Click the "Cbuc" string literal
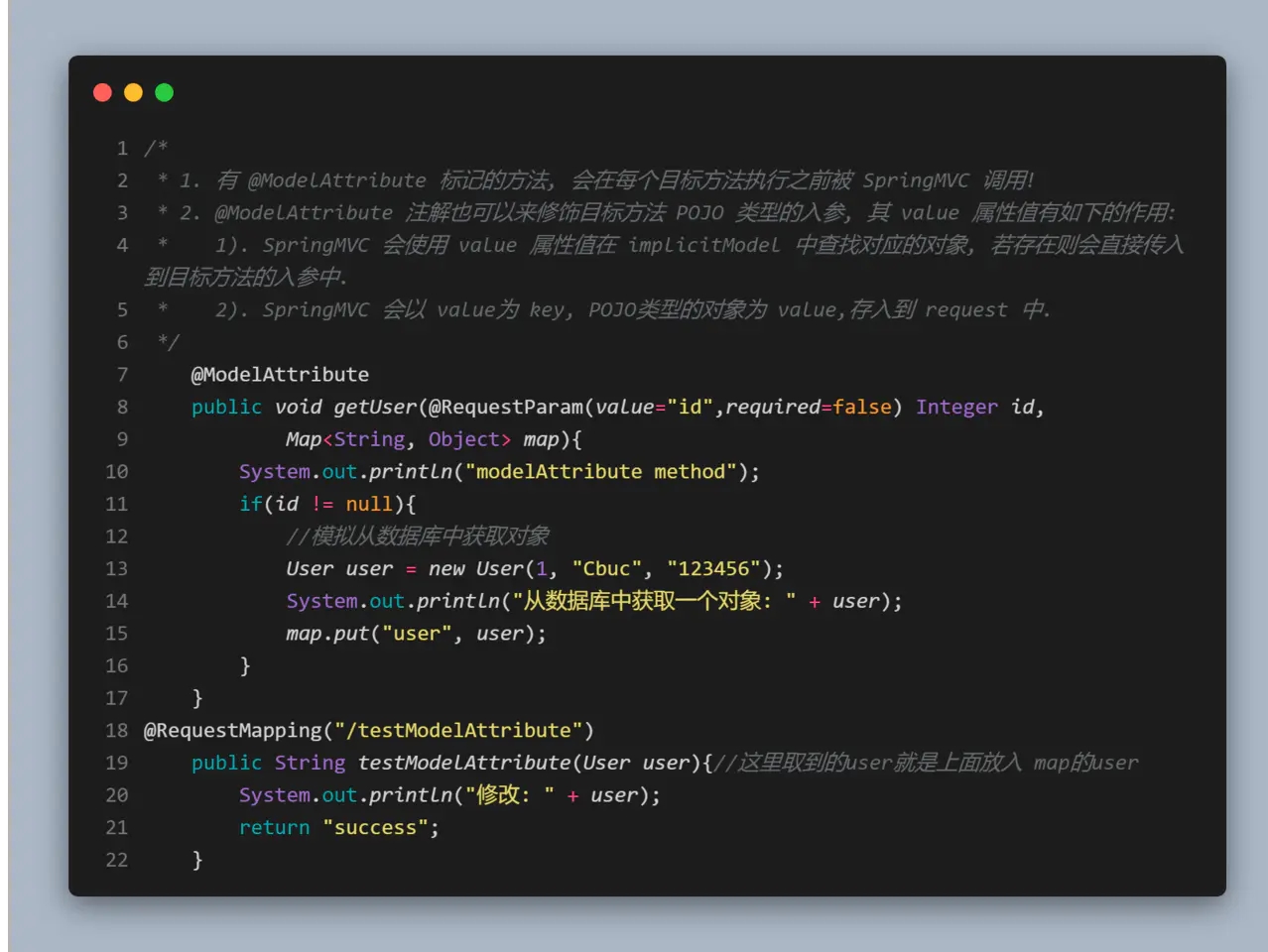This screenshot has width=1268, height=952. pyautogui.click(x=606, y=569)
